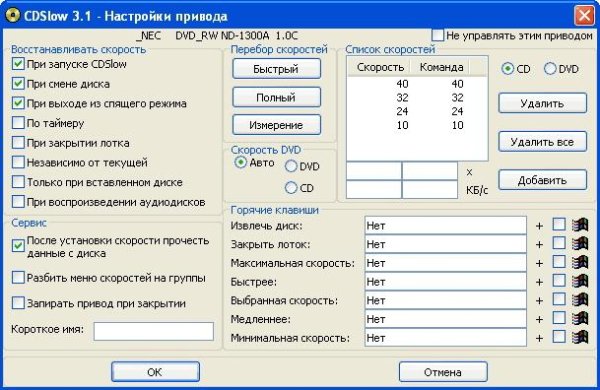Tick Win-key checkbox for Закрыть лоток

559,243
